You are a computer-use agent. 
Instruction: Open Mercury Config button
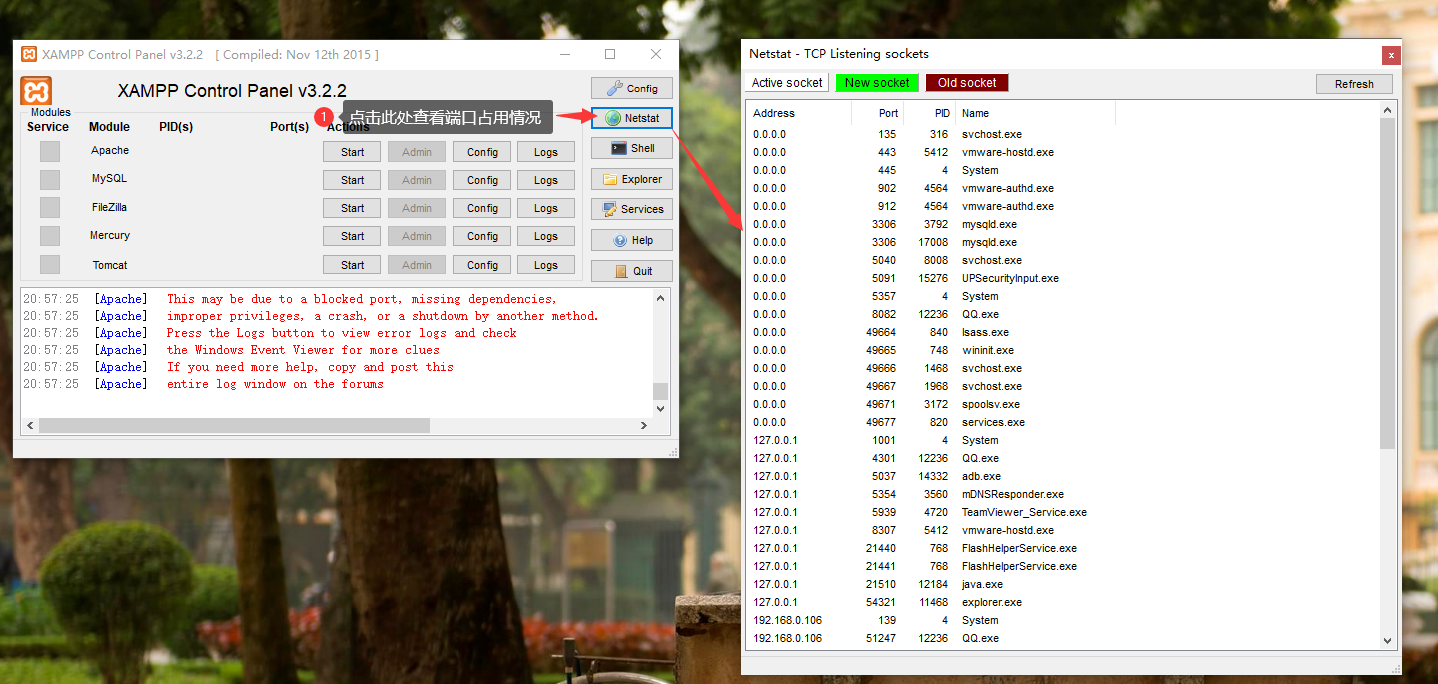point(482,236)
